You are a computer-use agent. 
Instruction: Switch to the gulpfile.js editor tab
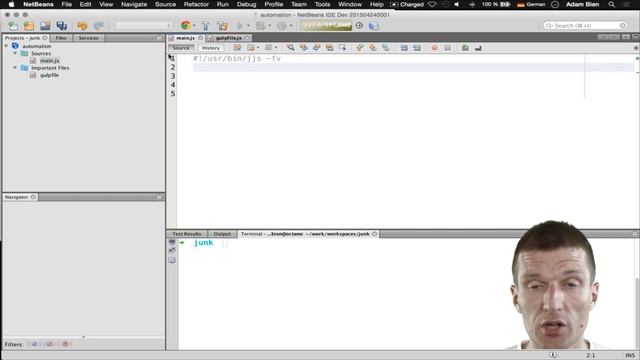229,38
